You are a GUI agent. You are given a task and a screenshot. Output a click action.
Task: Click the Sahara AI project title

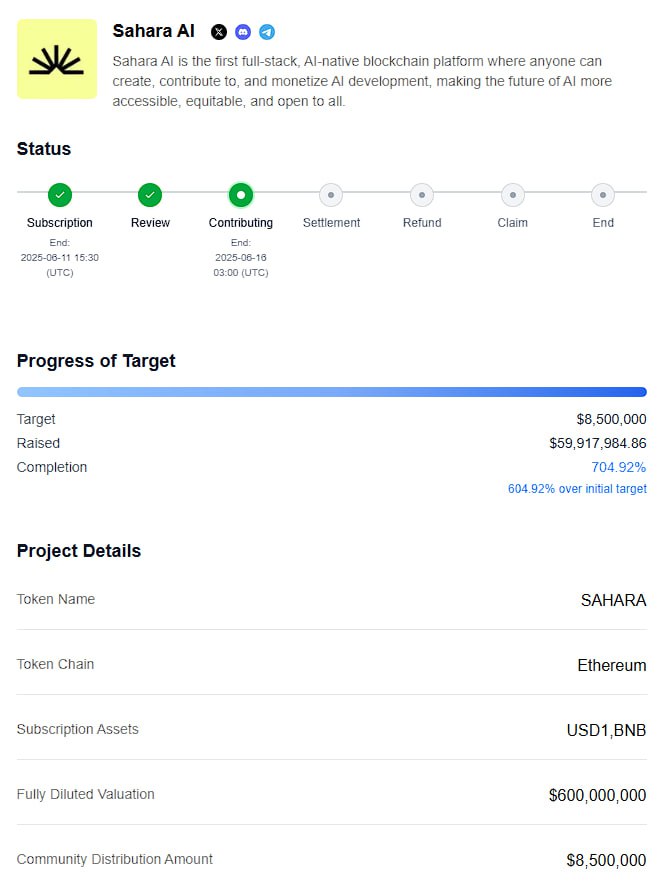(x=153, y=31)
